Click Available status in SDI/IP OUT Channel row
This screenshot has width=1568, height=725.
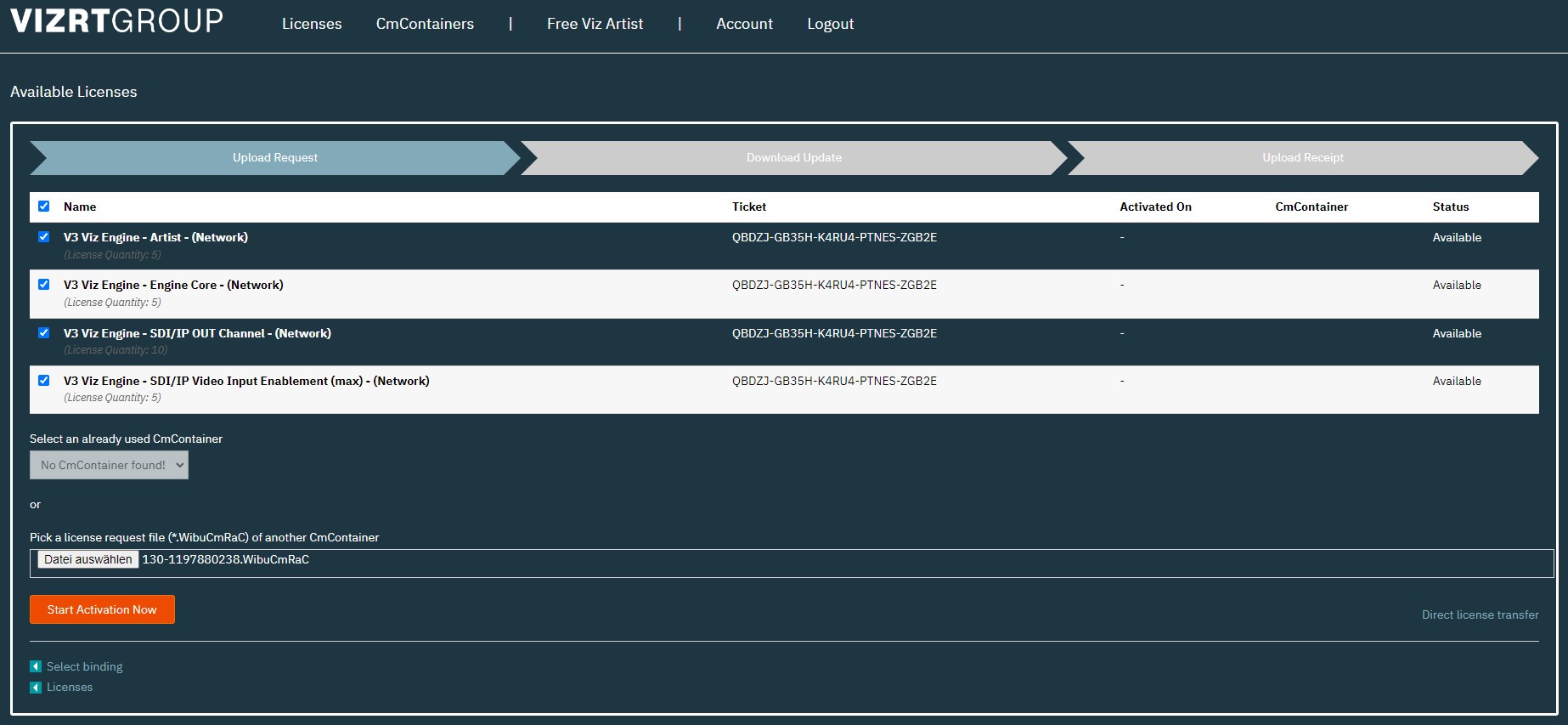(1457, 333)
